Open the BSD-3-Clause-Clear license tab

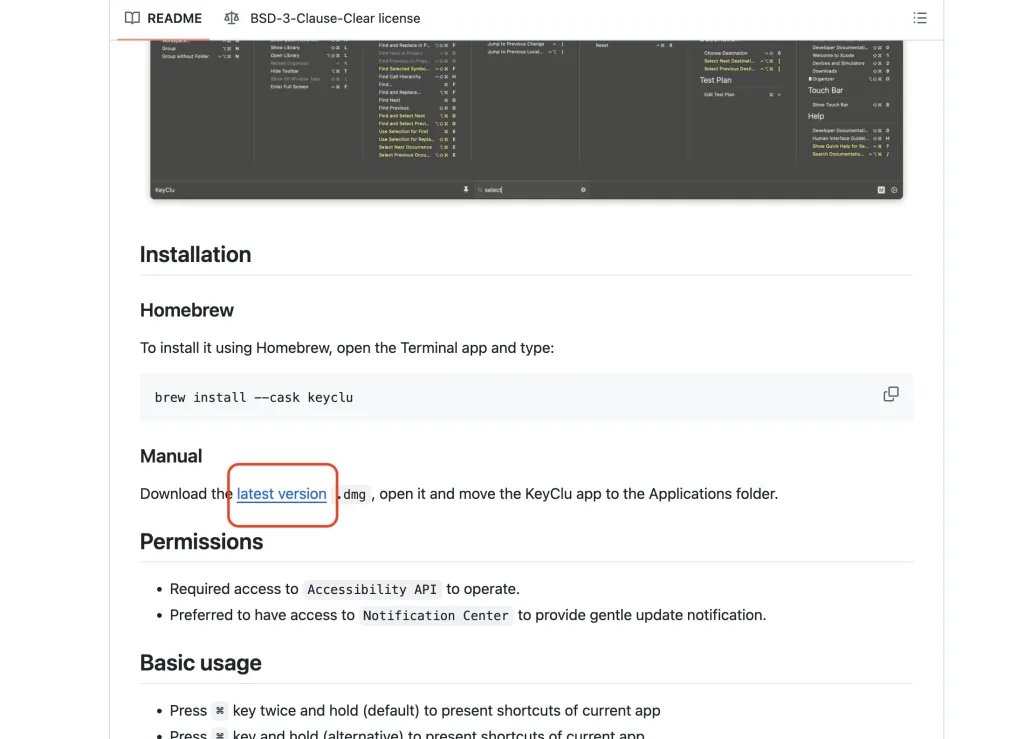[323, 18]
